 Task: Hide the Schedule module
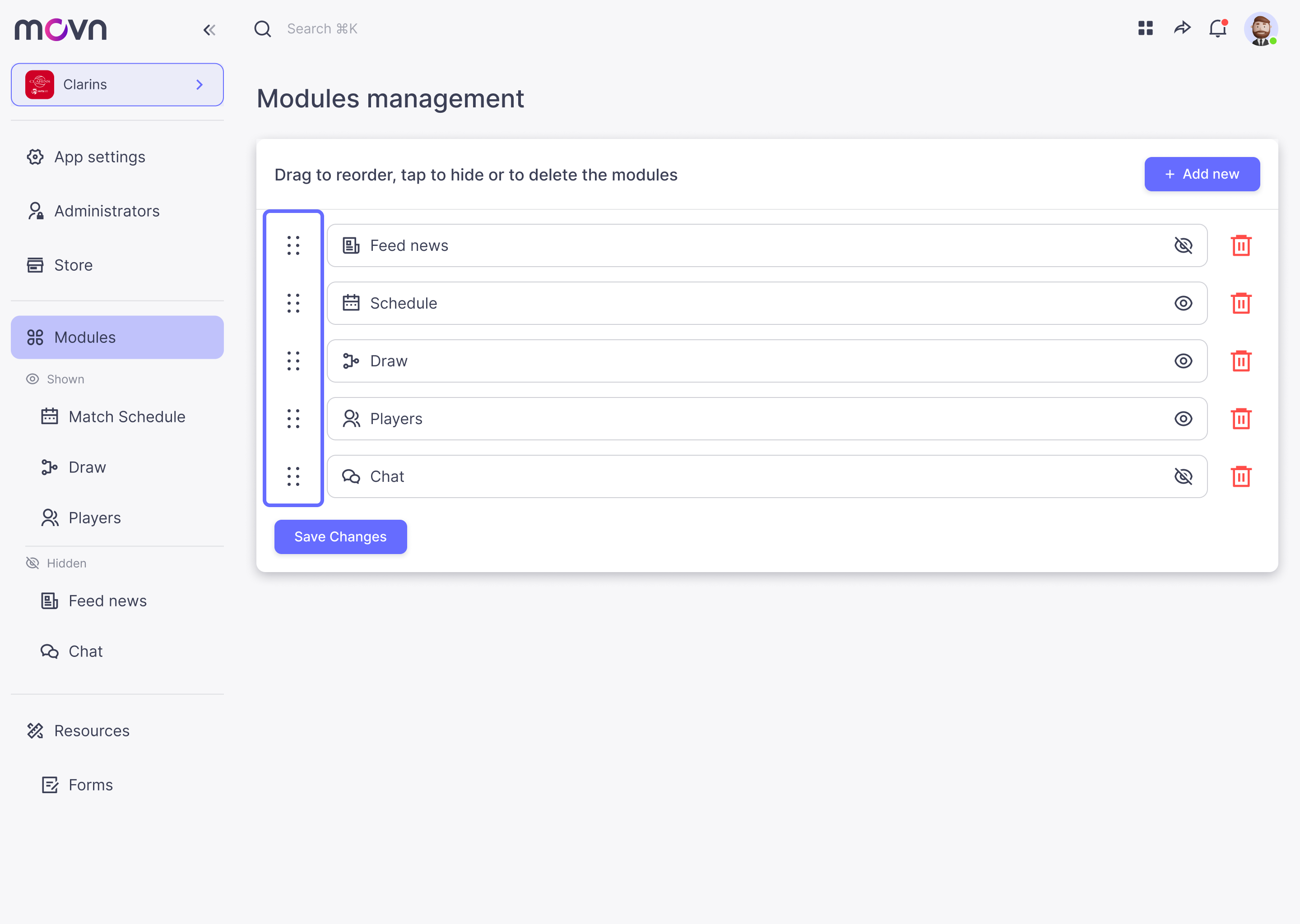click(x=1183, y=303)
